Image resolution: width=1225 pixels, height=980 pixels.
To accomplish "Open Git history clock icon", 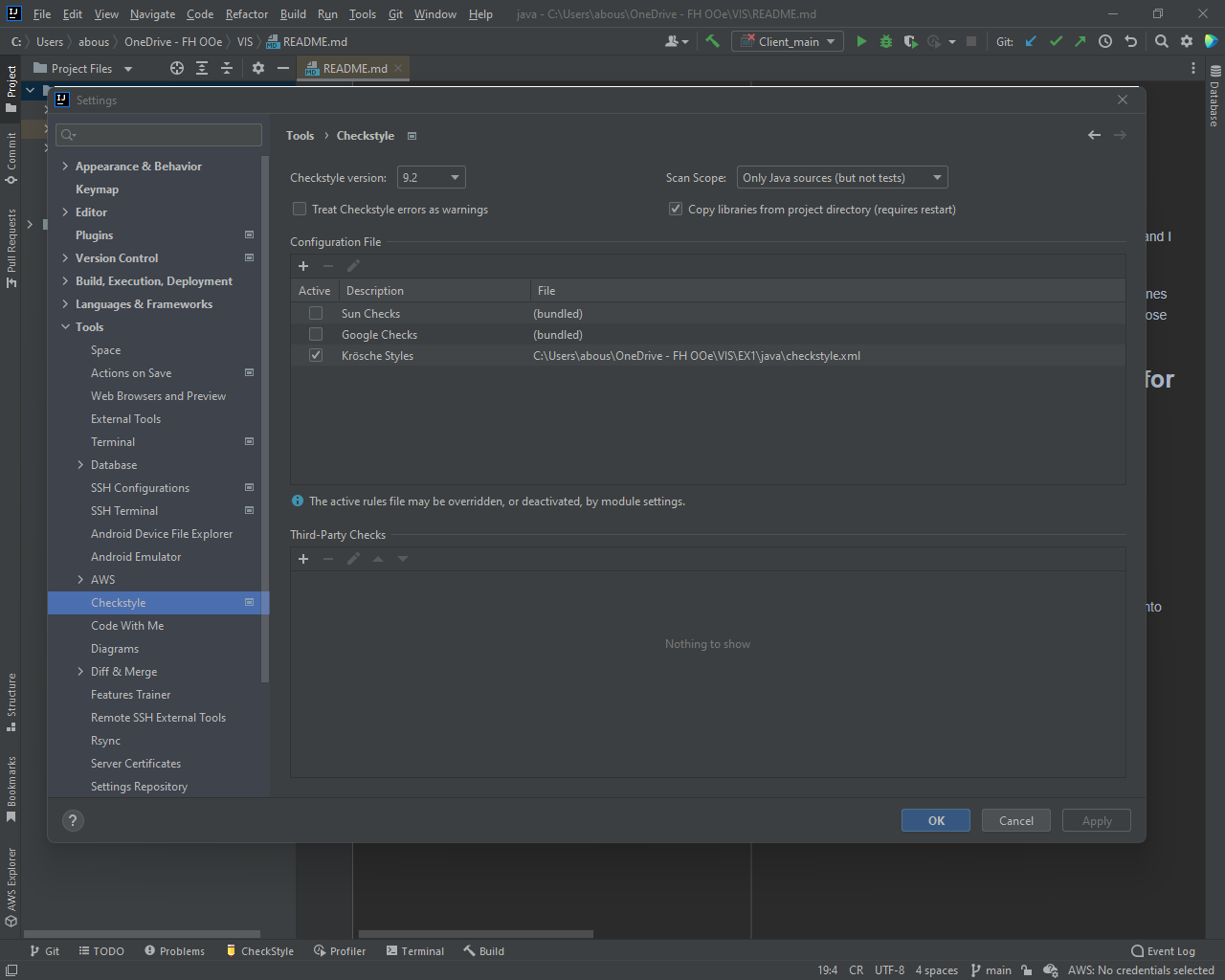I will coord(1105,41).
